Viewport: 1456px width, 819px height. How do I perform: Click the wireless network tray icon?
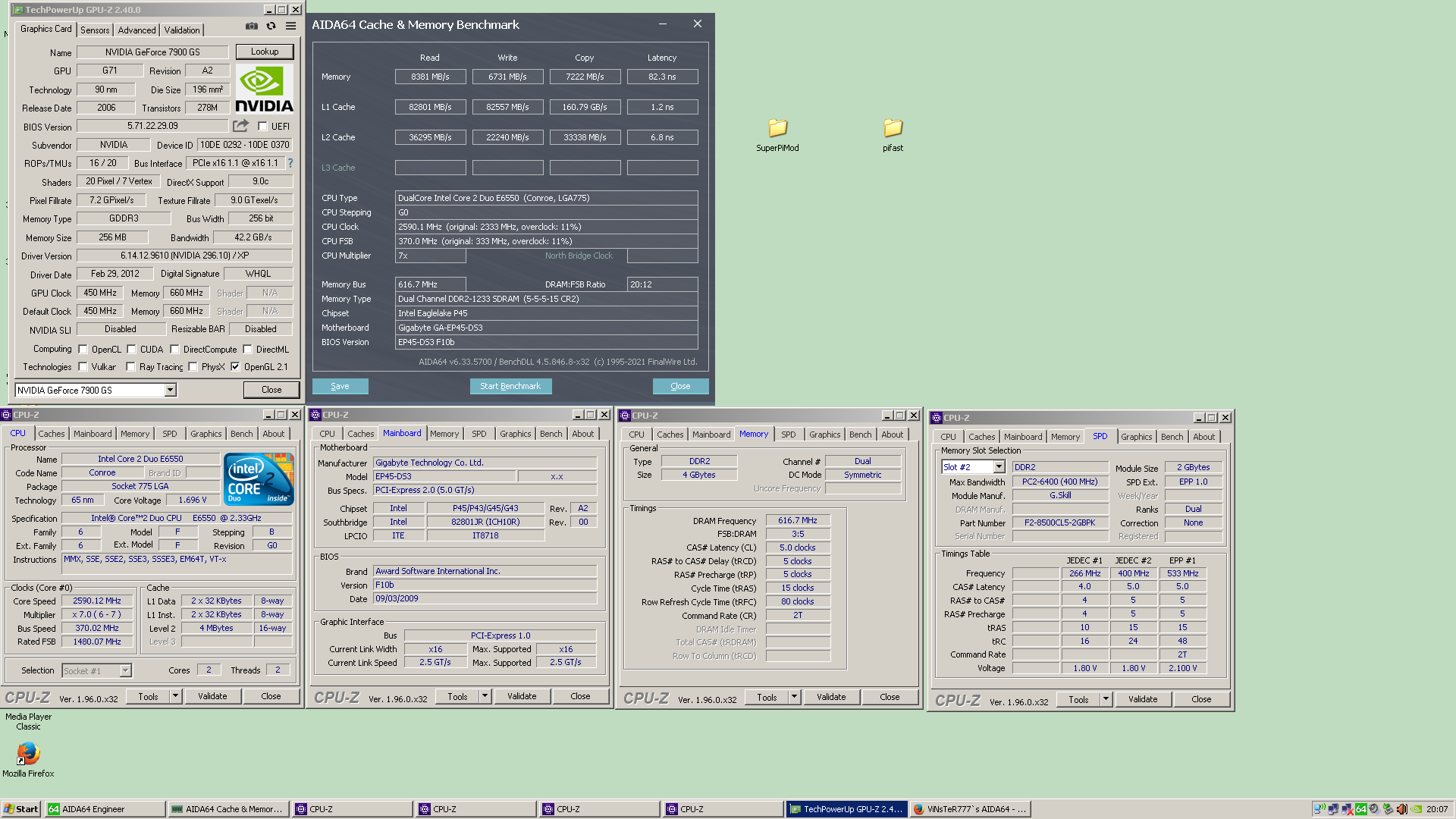(x=1319, y=809)
